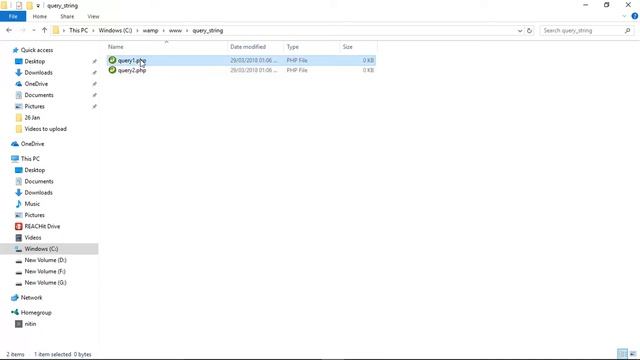Image resolution: width=640 pixels, height=360 pixels.
Task: Sort by the Name column header
Action: [x=167, y=47]
